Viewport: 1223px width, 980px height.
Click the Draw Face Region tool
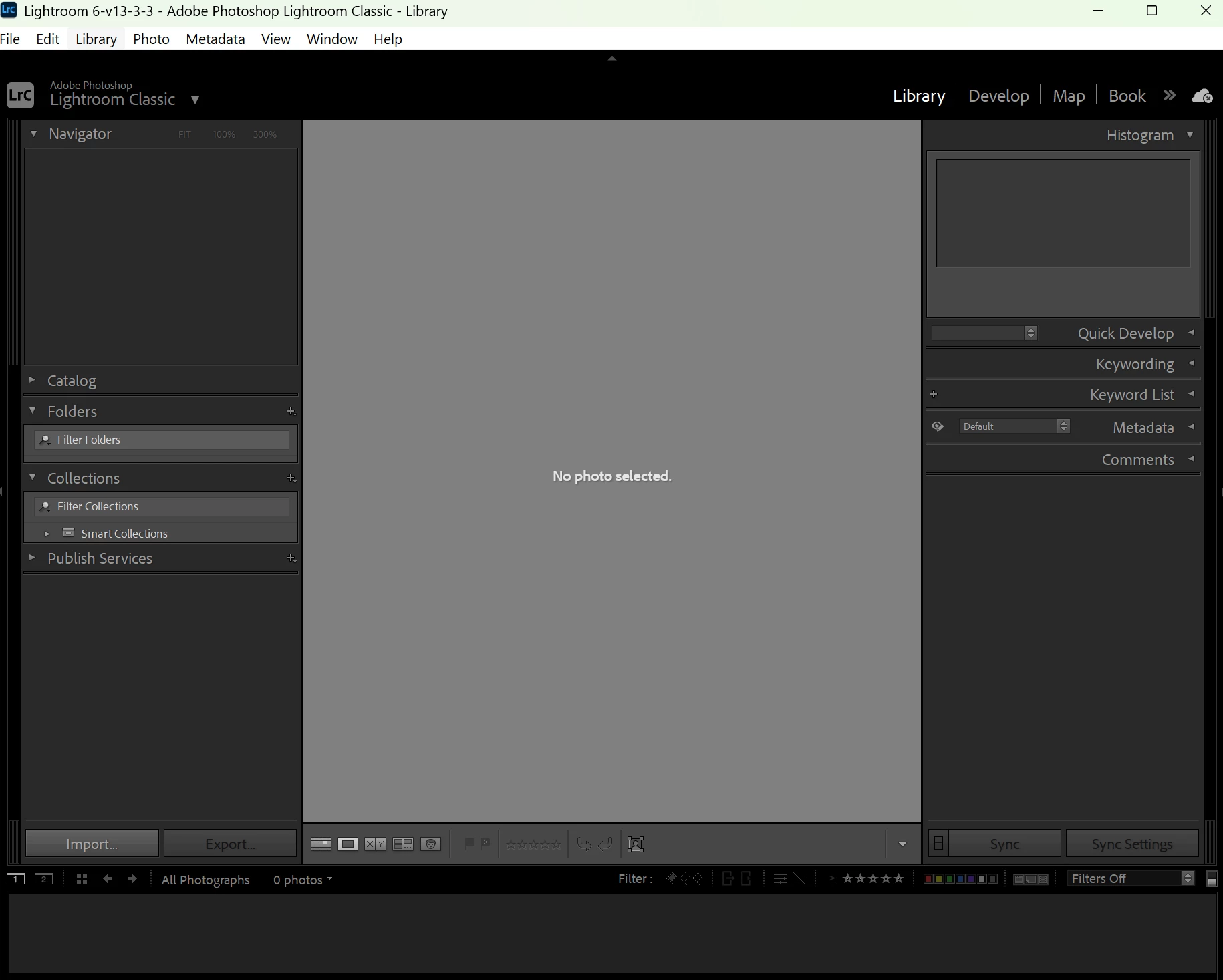click(636, 844)
